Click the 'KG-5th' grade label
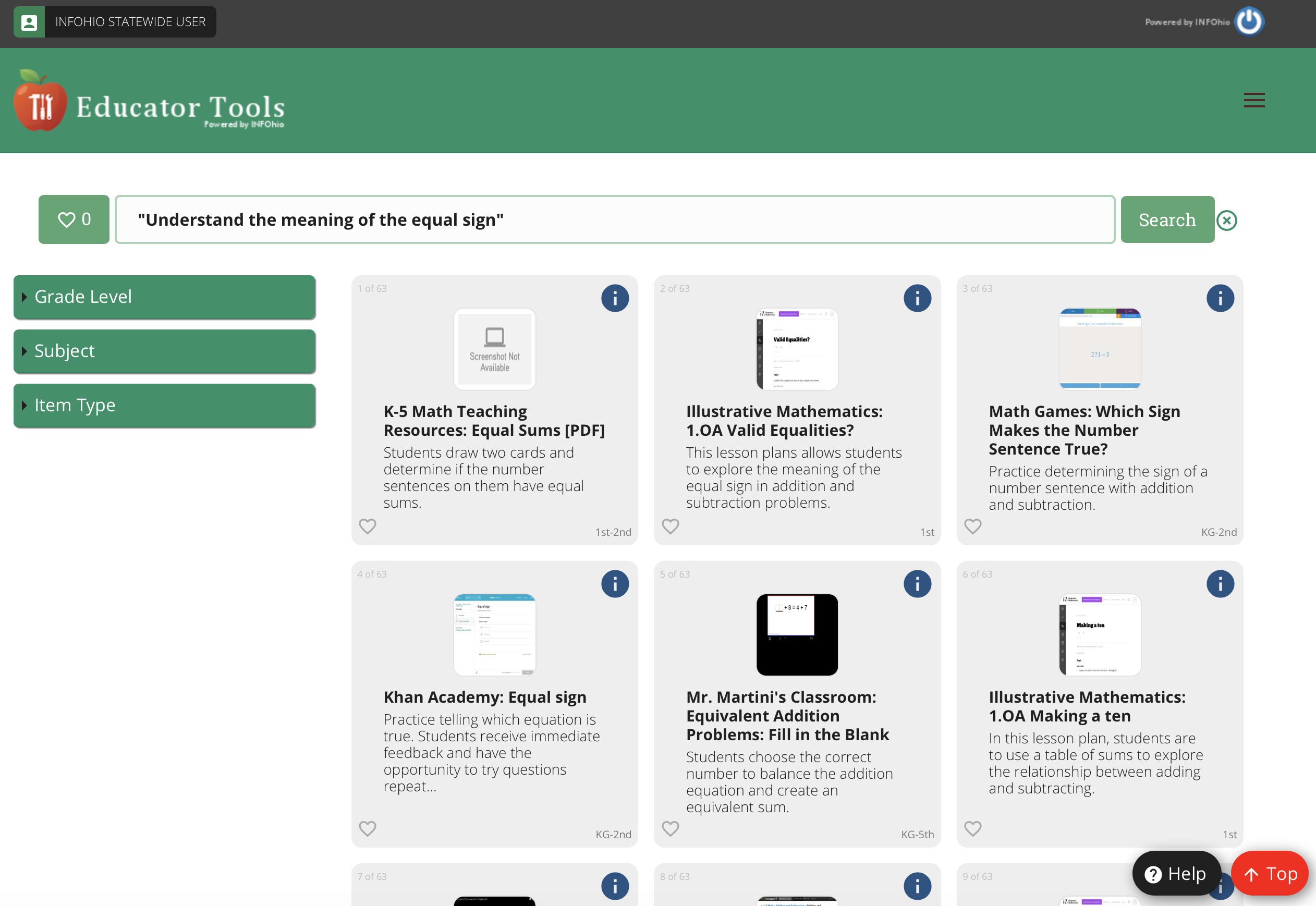This screenshot has height=906, width=1316. click(918, 835)
